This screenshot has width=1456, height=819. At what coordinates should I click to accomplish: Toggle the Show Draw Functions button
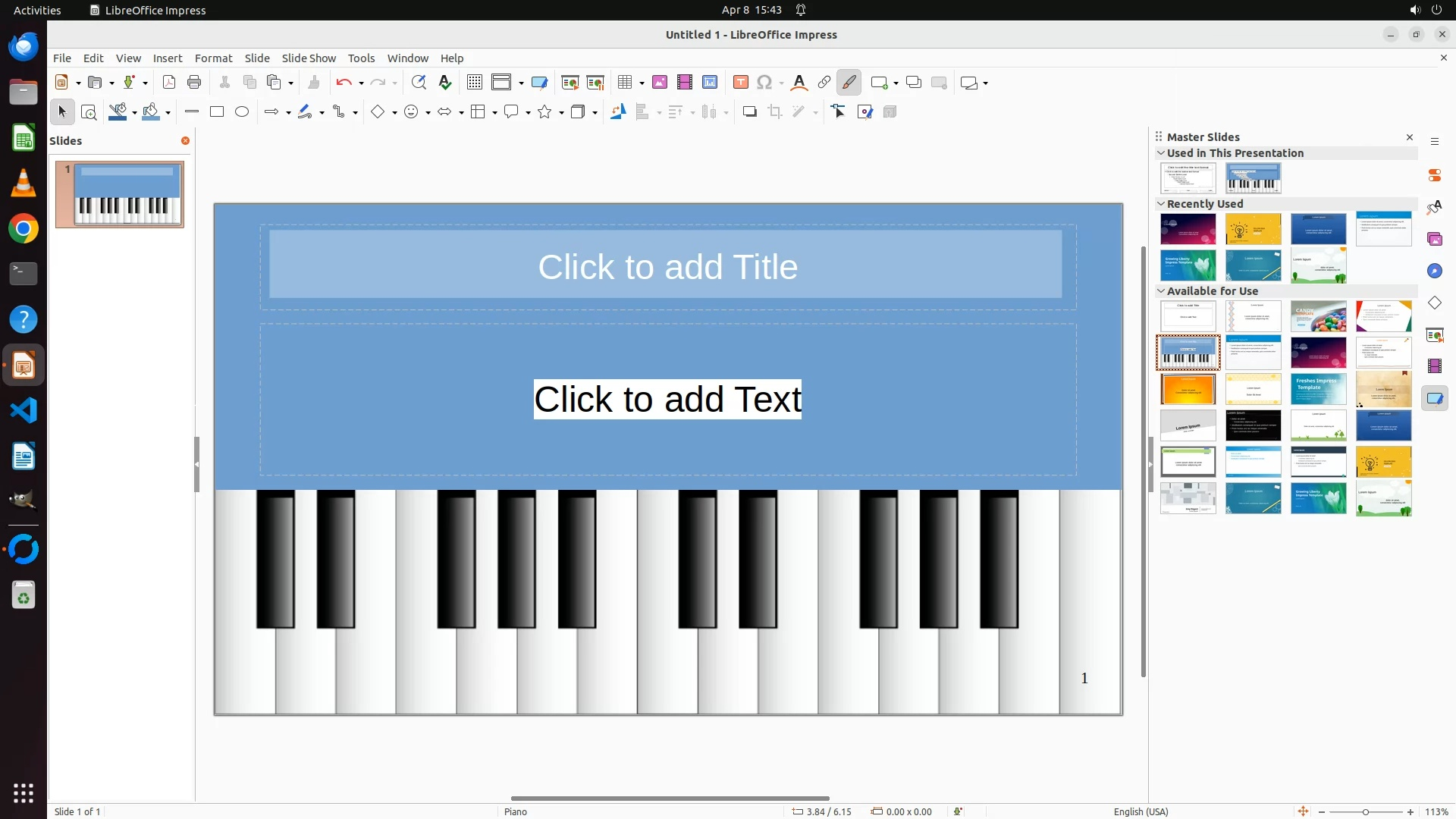pyautogui.click(x=849, y=83)
